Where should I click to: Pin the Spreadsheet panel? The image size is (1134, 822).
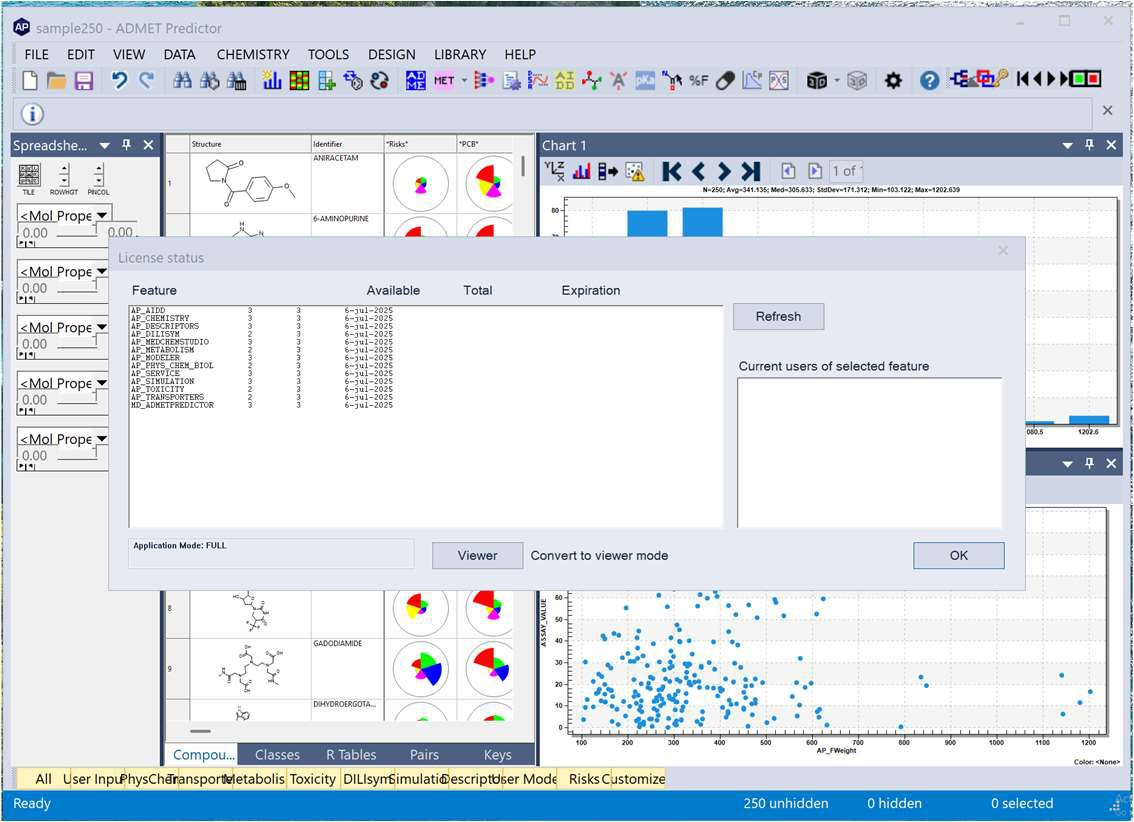tap(127, 145)
